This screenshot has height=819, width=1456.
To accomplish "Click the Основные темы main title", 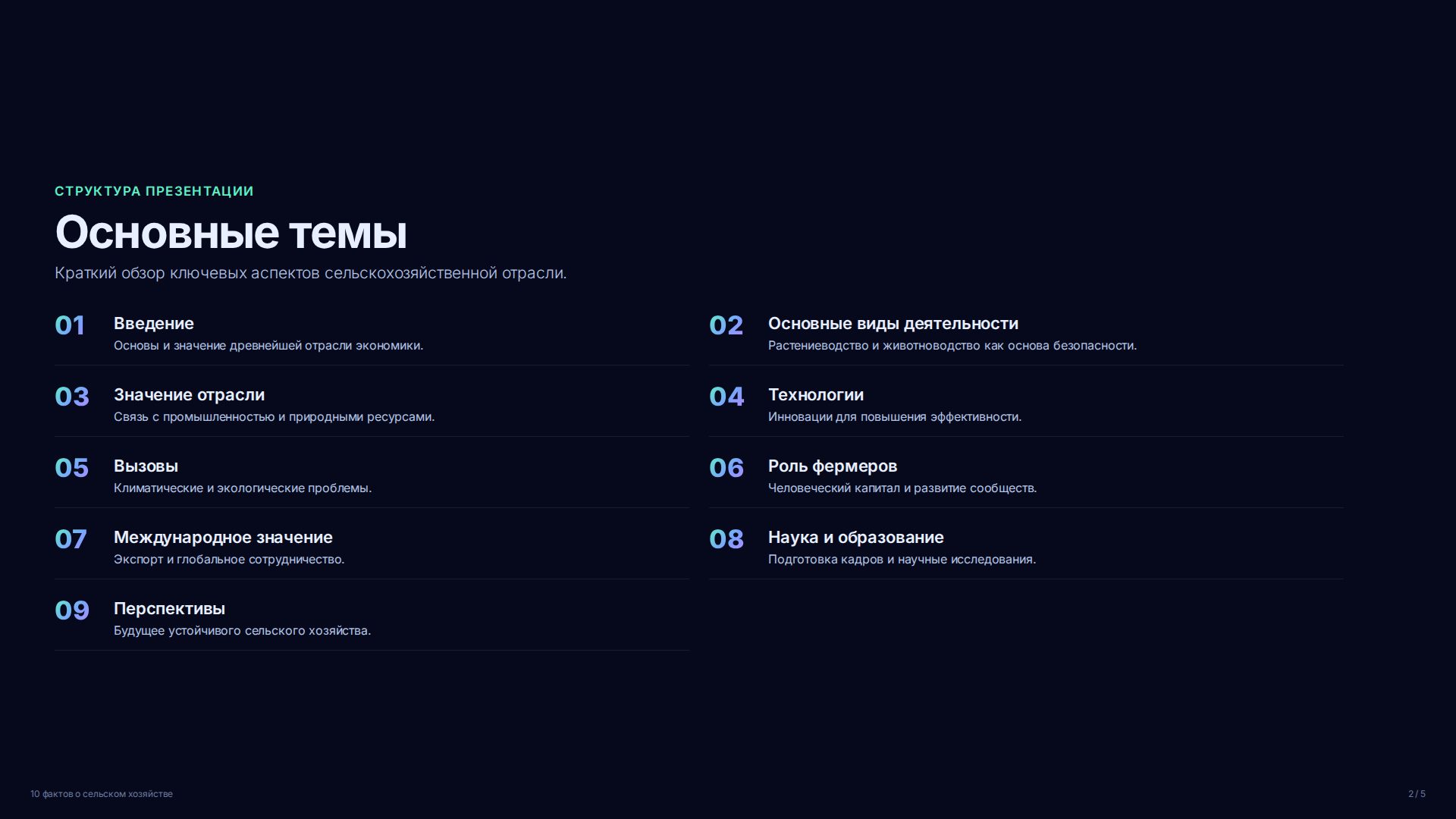I will click(x=231, y=232).
